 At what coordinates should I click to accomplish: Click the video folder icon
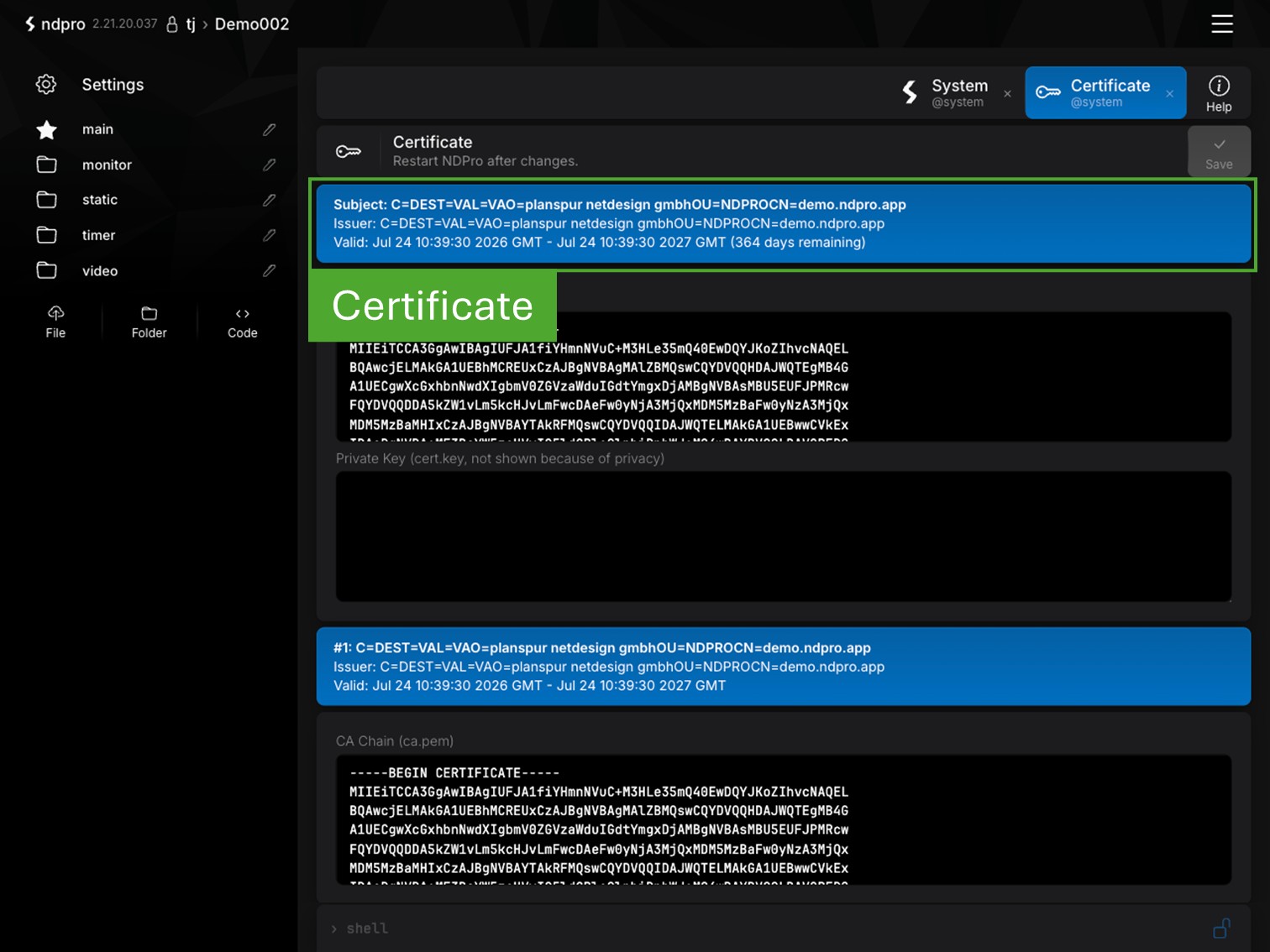47,270
